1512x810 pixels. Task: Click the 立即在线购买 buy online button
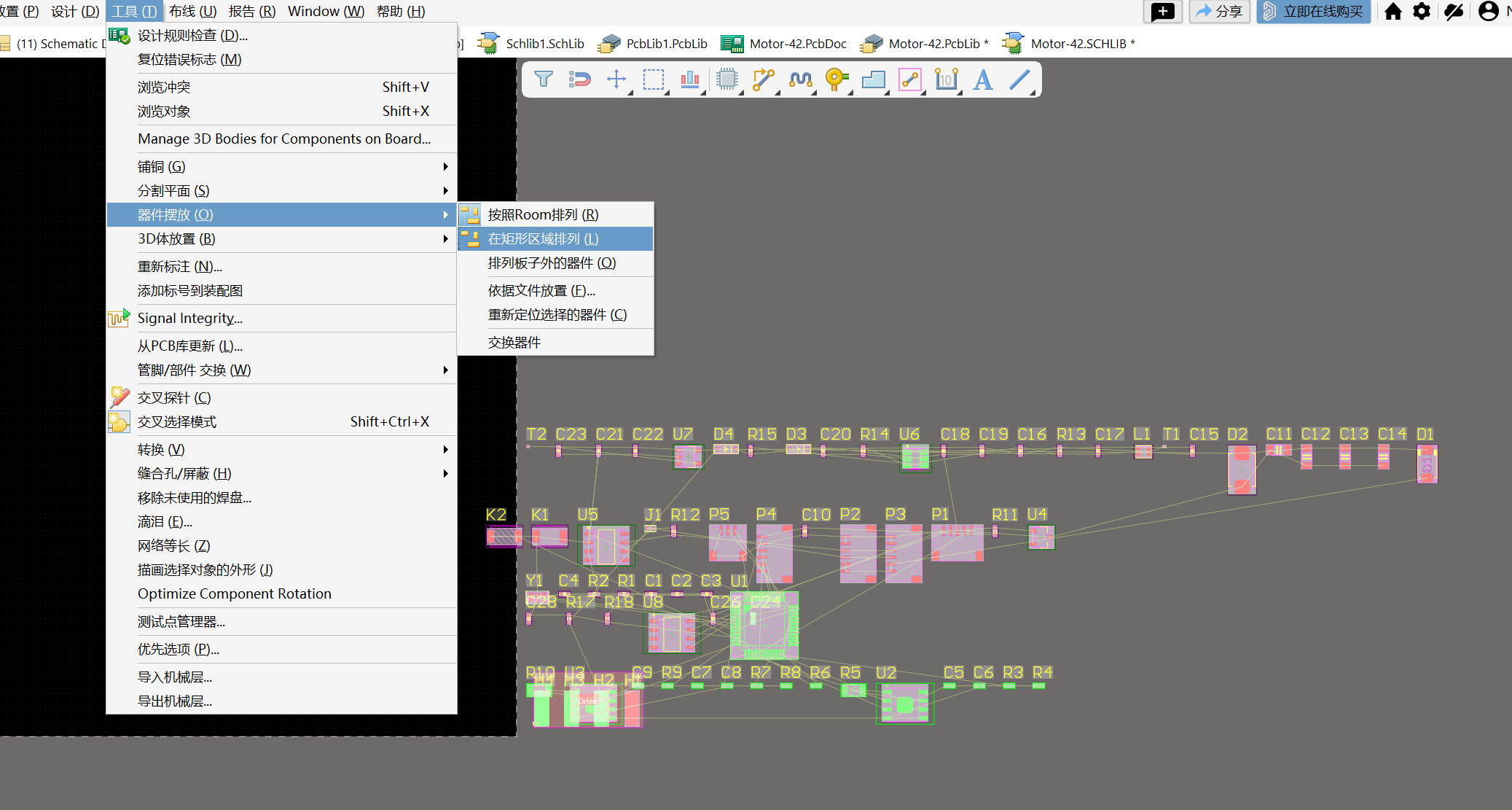(1314, 12)
